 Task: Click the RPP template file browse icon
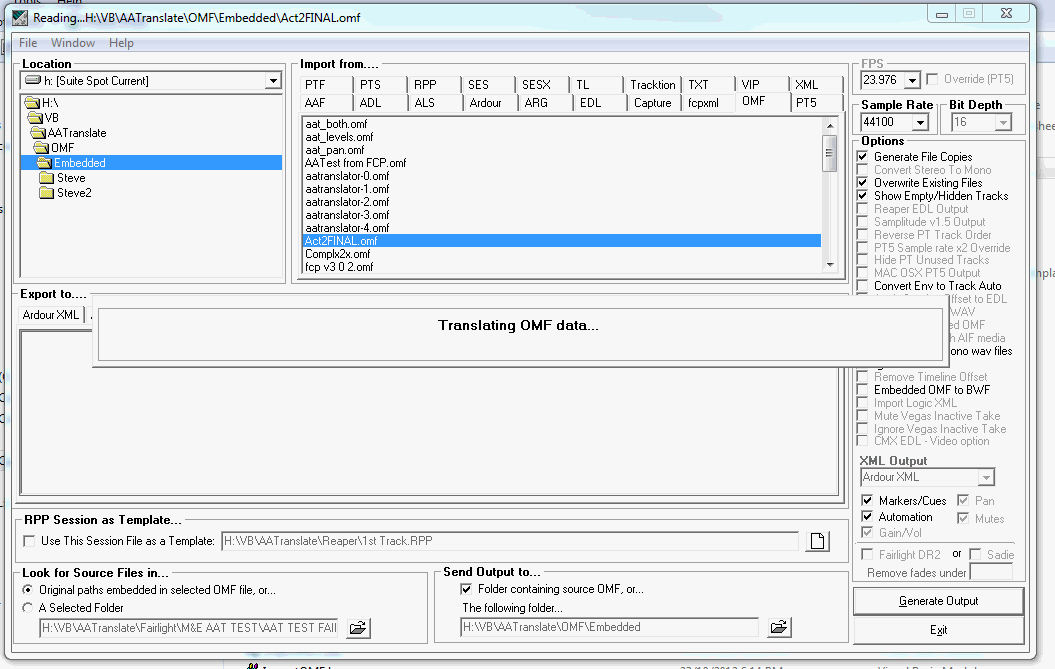(818, 541)
